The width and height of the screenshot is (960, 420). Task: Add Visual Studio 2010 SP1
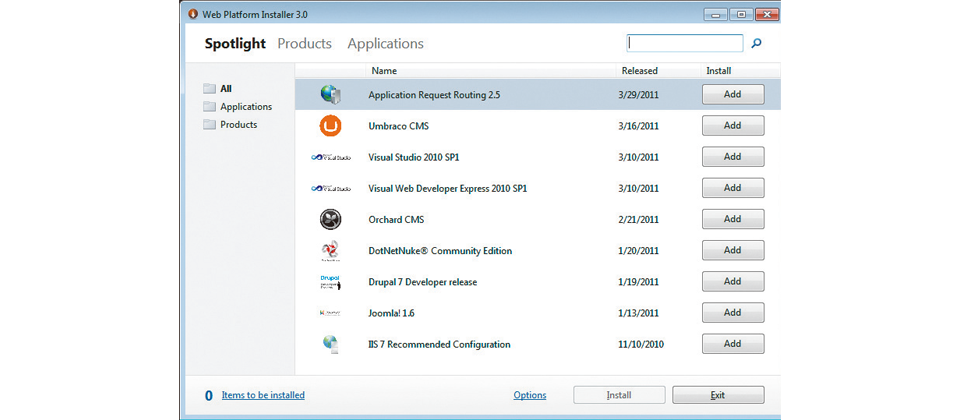tap(733, 157)
